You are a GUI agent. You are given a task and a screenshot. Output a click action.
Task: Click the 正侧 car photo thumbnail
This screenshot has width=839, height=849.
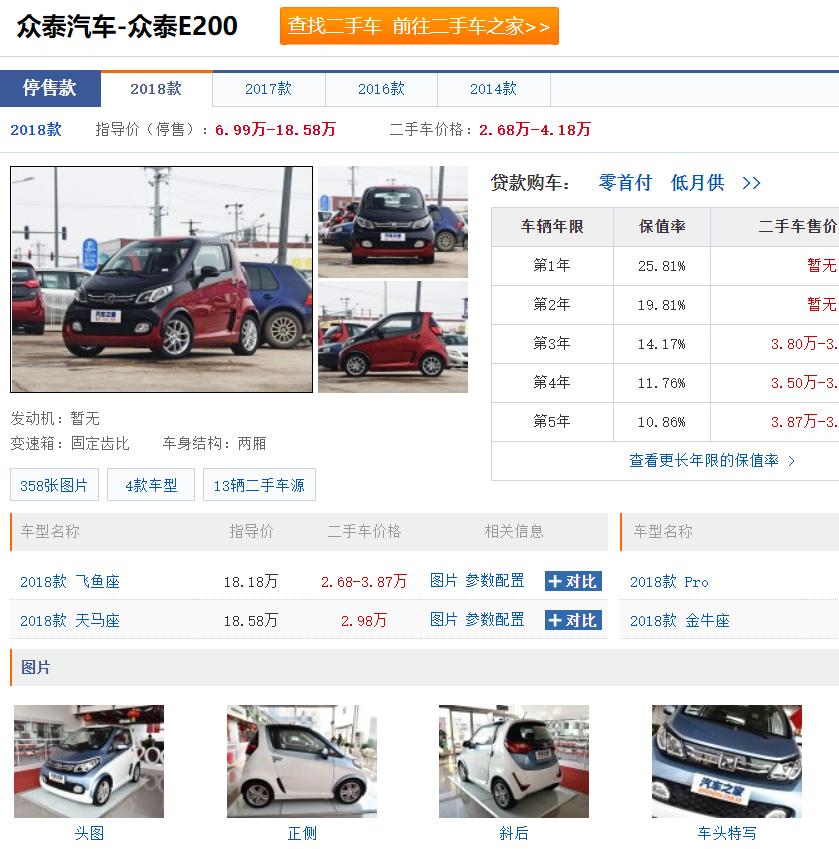pos(302,762)
